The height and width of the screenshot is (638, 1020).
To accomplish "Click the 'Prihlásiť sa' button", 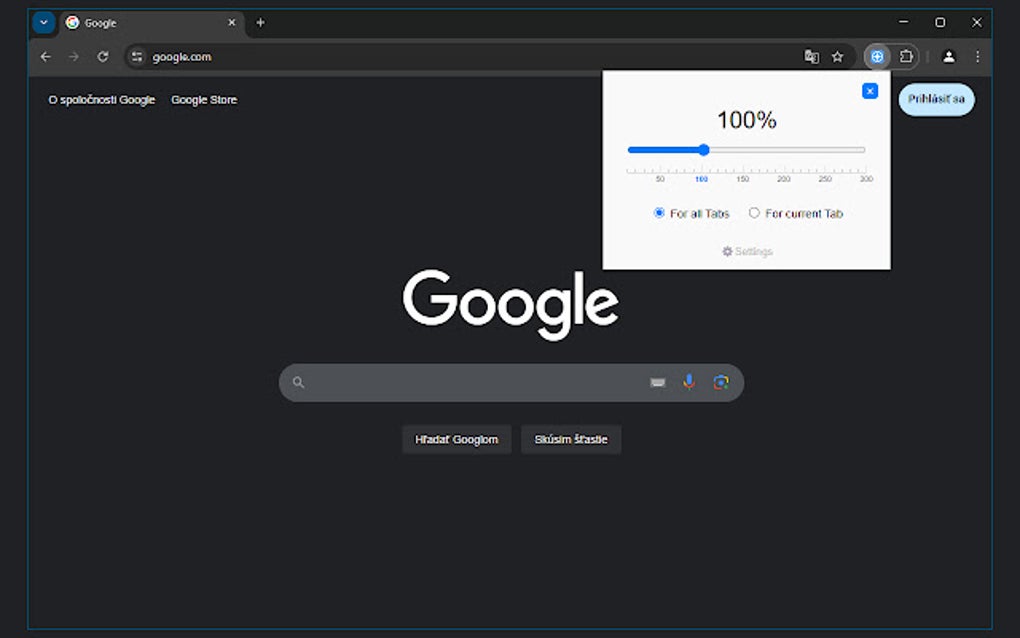I will click(x=935, y=99).
